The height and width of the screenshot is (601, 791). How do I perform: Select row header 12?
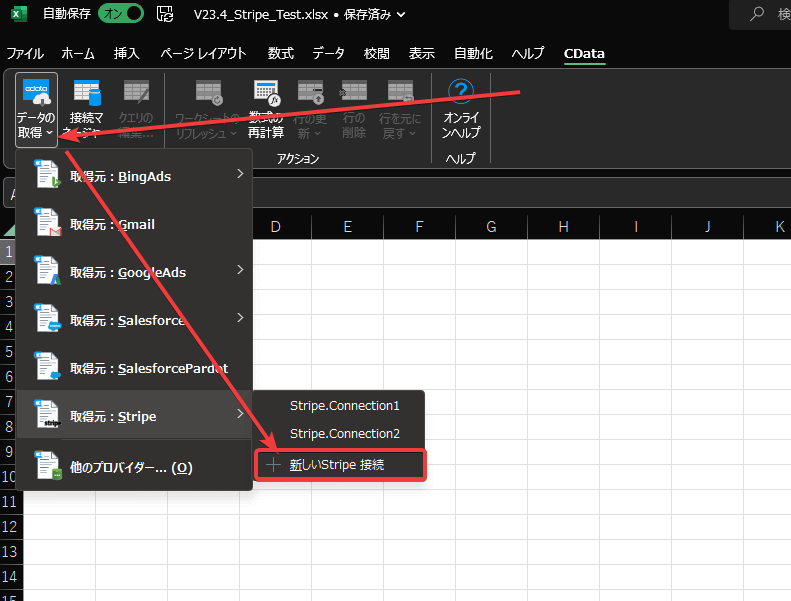click(10, 527)
